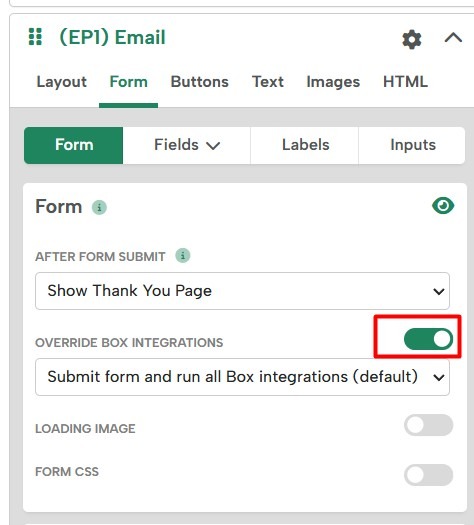
Task: Open the After Form Submit dropdown
Action: coord(242,291)
